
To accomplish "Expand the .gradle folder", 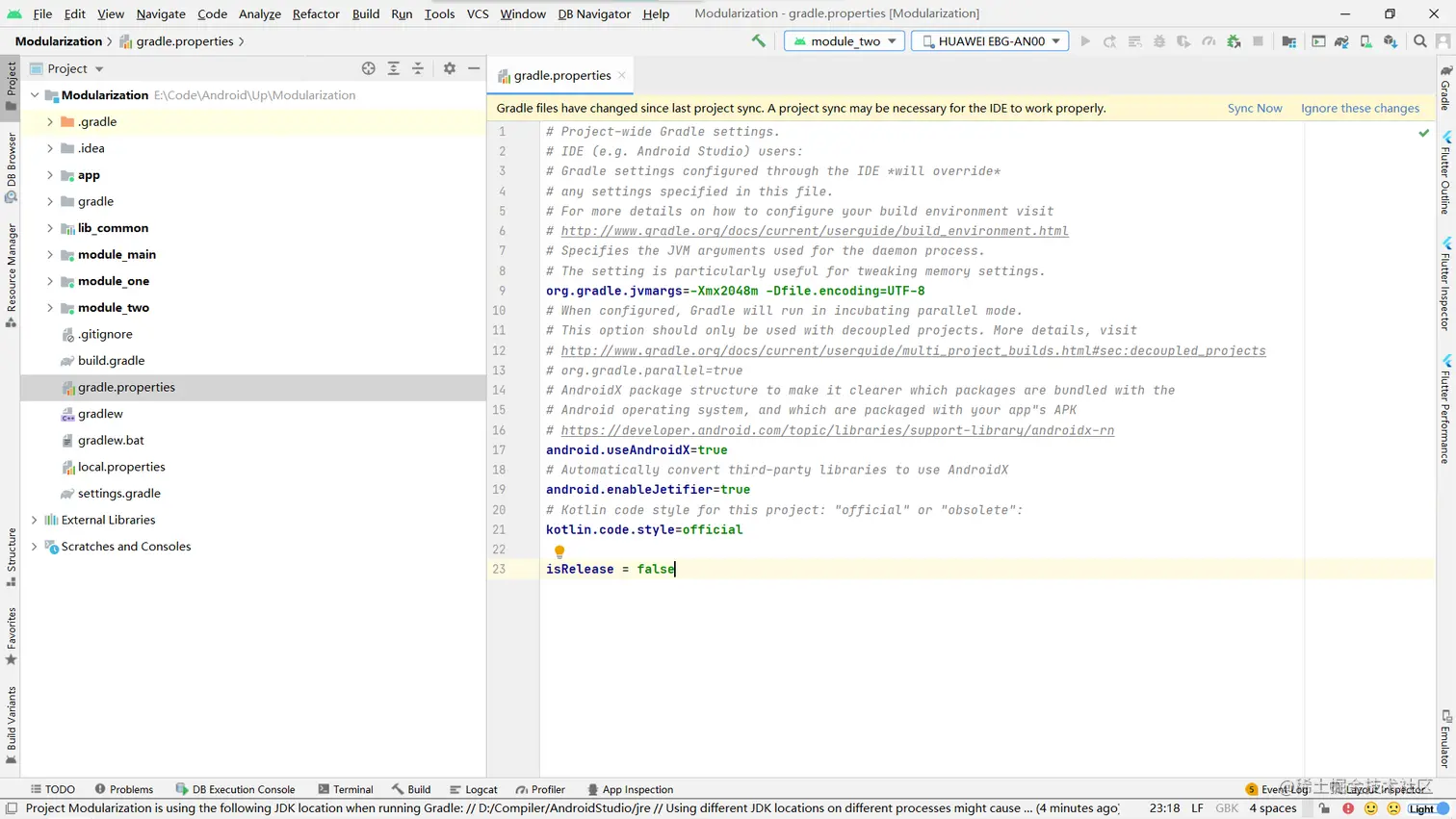I will pyautogui.click(x=50, y=122).
